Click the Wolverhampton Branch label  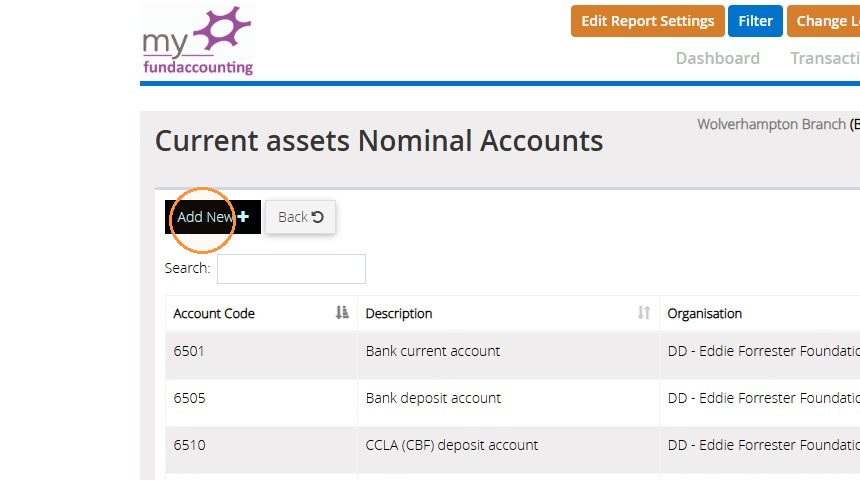click(x=771, y=125)
